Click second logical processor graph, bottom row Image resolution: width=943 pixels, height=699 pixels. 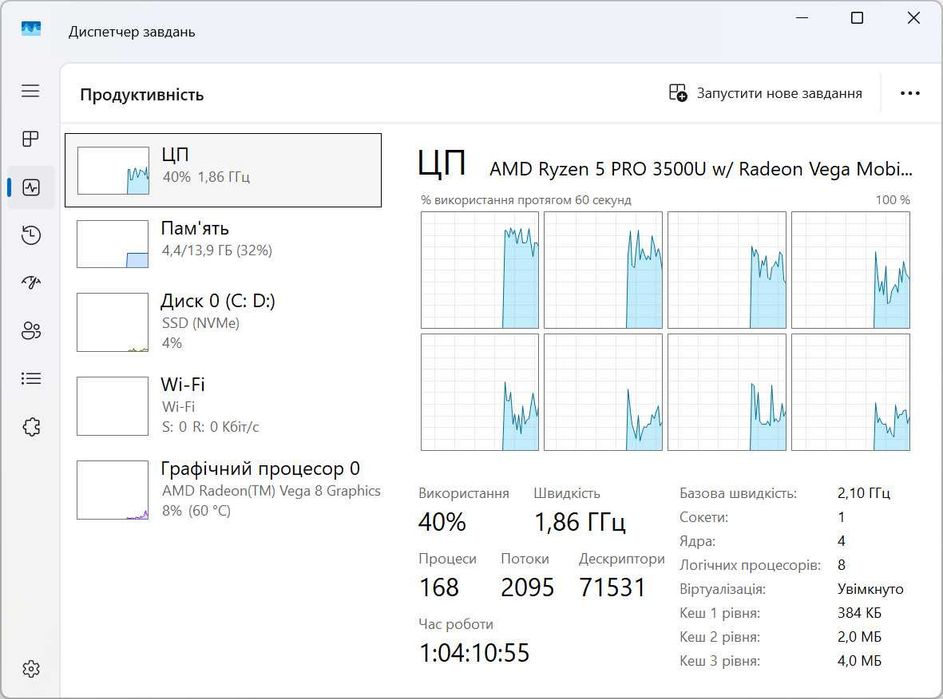coord(603,392)
